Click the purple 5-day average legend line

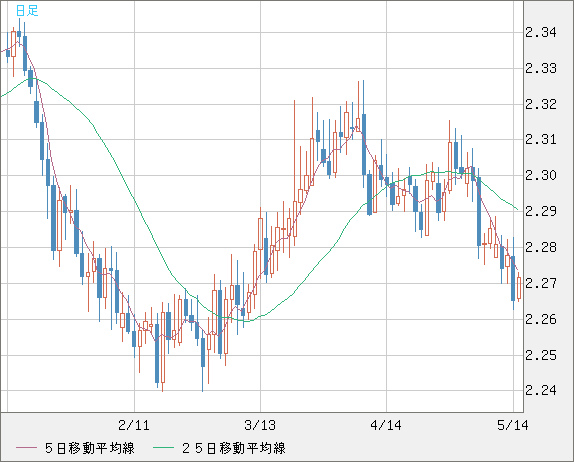[x=26, y=448]
